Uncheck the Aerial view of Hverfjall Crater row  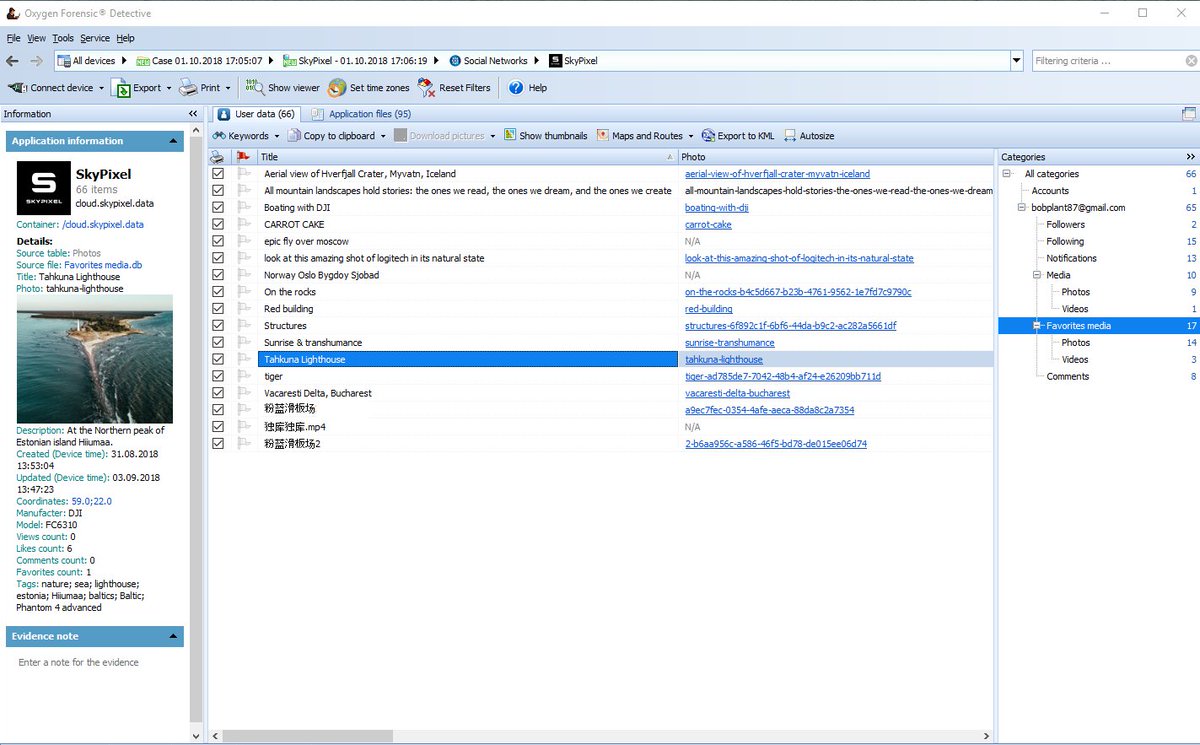(x=218, y=174)
